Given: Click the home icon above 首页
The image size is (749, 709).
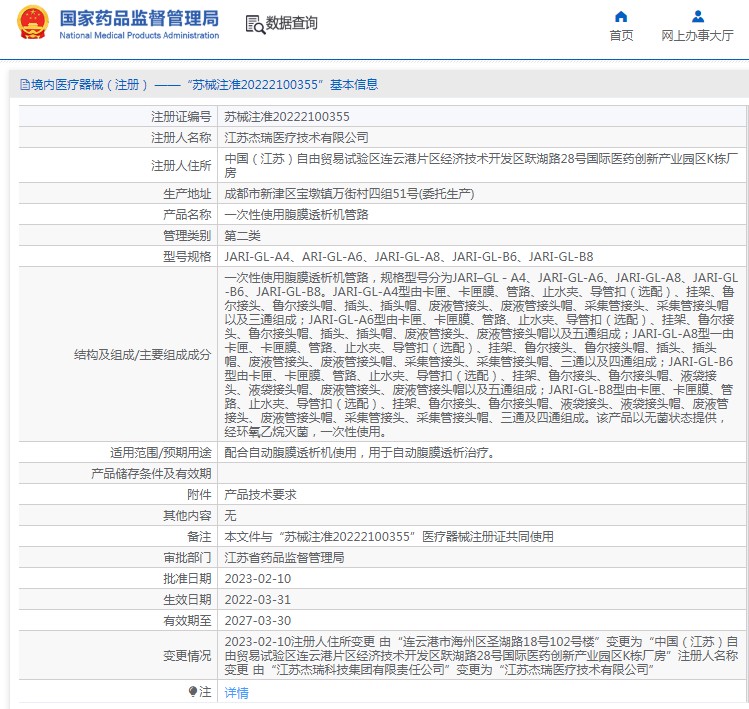Looking at the screenshot, I should [x=621, y=17].
